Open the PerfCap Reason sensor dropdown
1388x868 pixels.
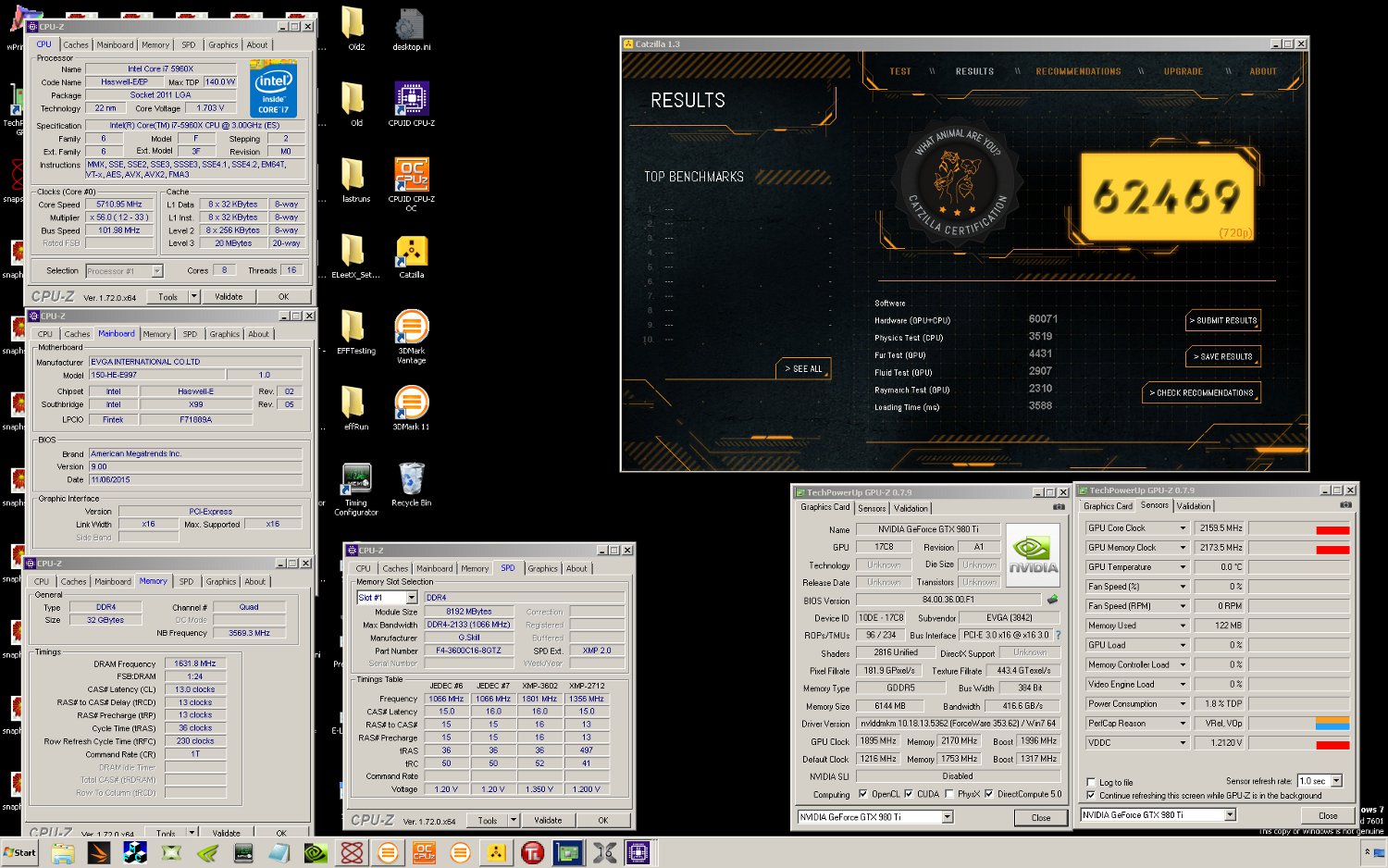pyautogui.click(x=1183, y=724)
